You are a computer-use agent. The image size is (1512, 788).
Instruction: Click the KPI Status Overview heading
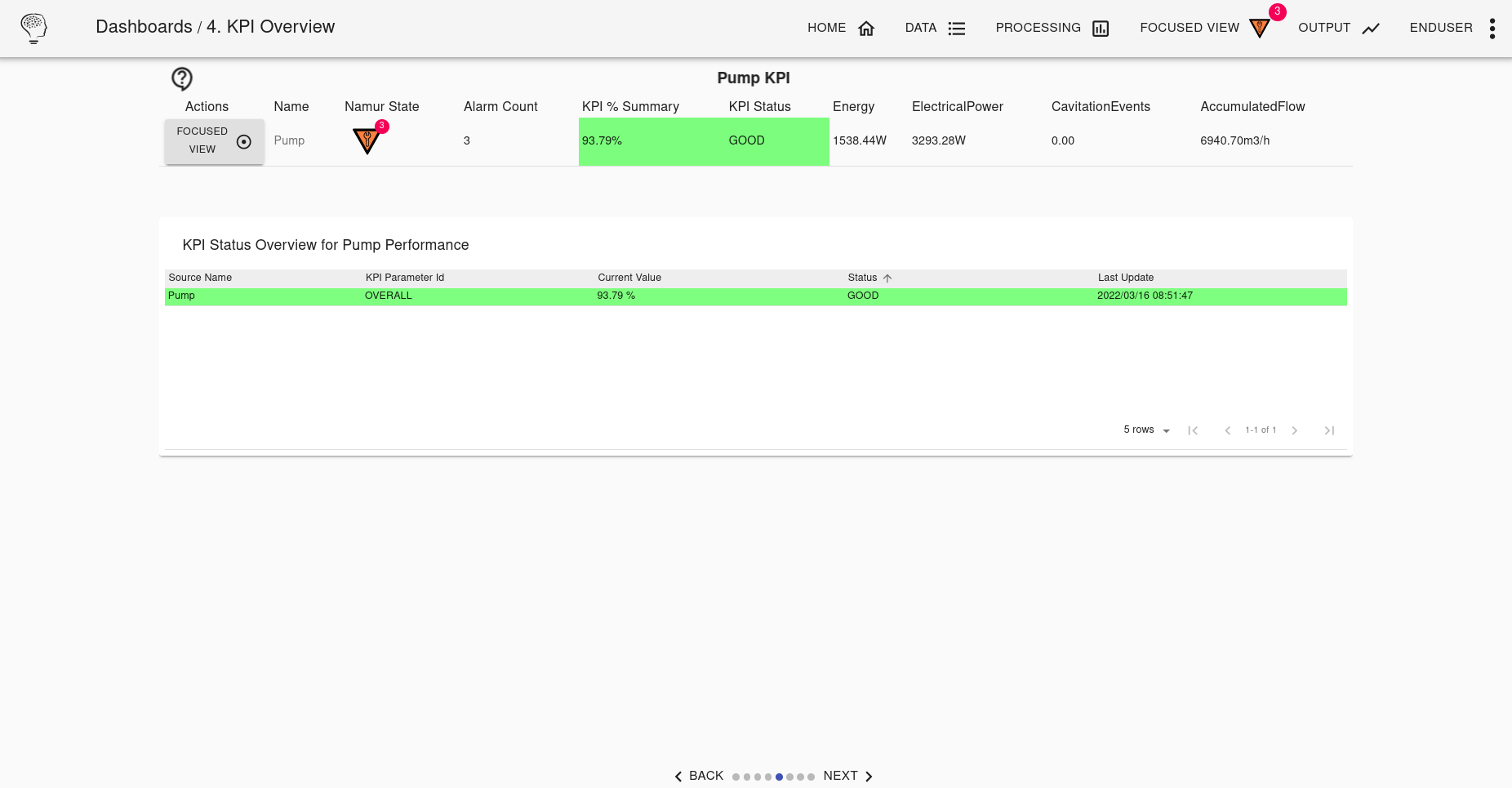pyautogui.click(x=326, y=245)
